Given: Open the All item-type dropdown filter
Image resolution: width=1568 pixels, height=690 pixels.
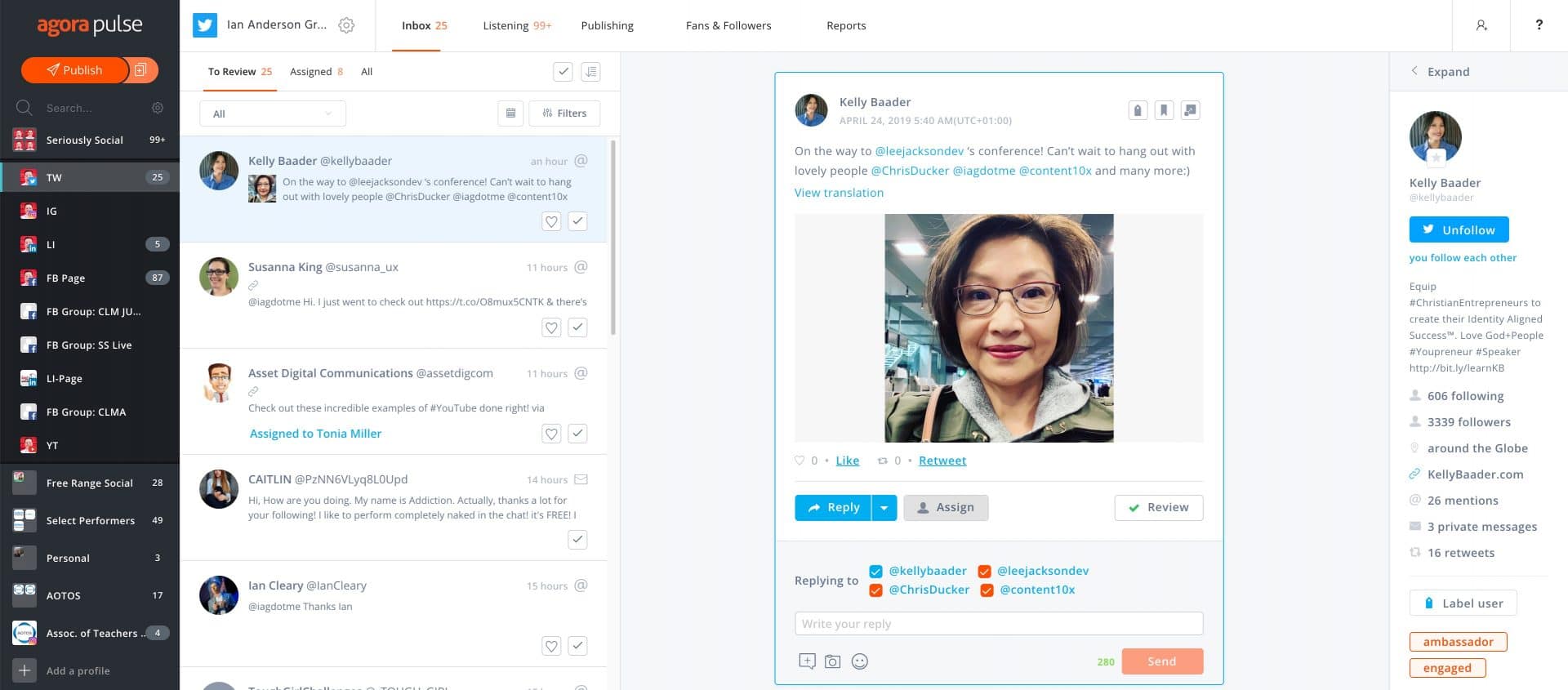Looking at the screenshot, I should tap(273, 114).
